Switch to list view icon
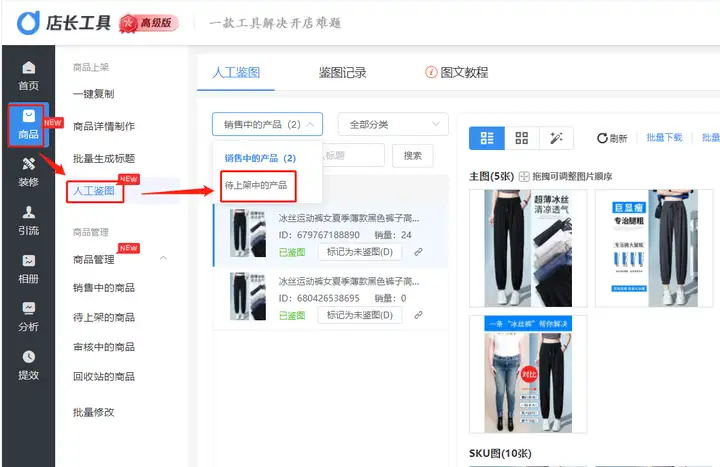Screen dimensions: 720x467 pos(487,138)
